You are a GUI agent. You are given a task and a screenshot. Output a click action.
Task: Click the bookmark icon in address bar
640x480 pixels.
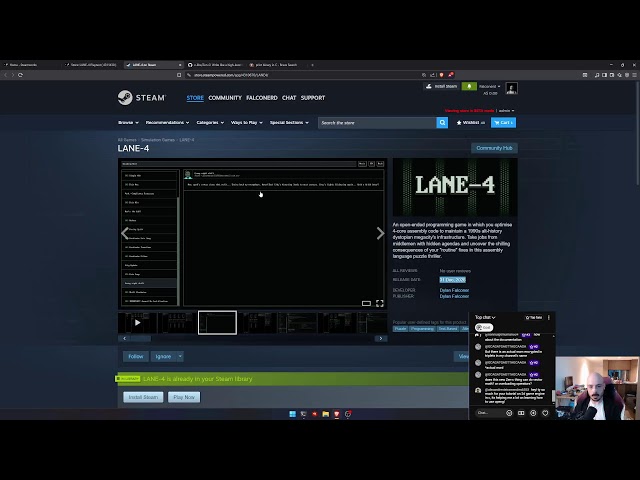(179, 75)
